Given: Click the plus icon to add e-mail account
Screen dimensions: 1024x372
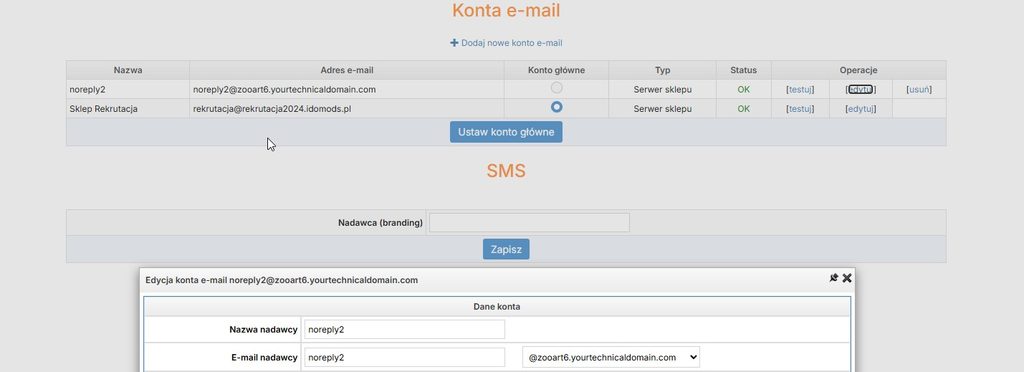Looking at the screenshot, I should click(454, 43).
